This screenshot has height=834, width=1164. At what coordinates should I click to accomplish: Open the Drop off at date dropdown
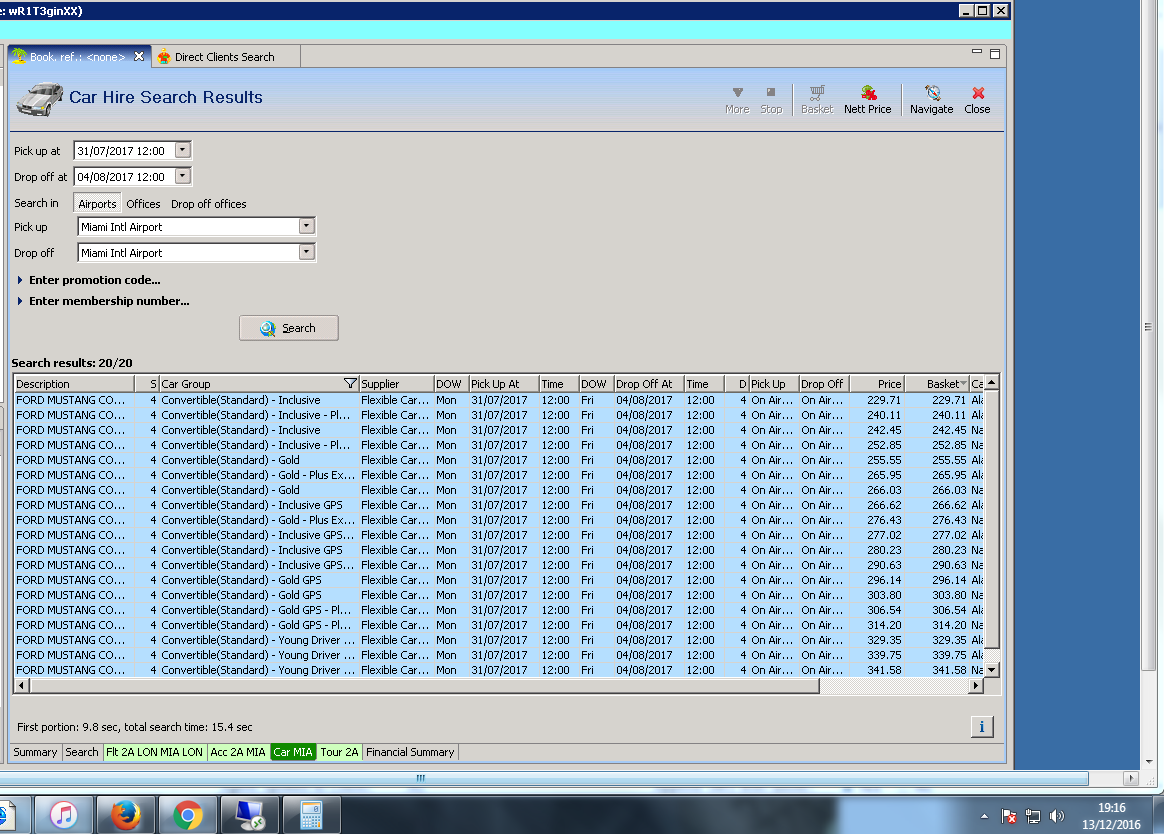(183, 176)
